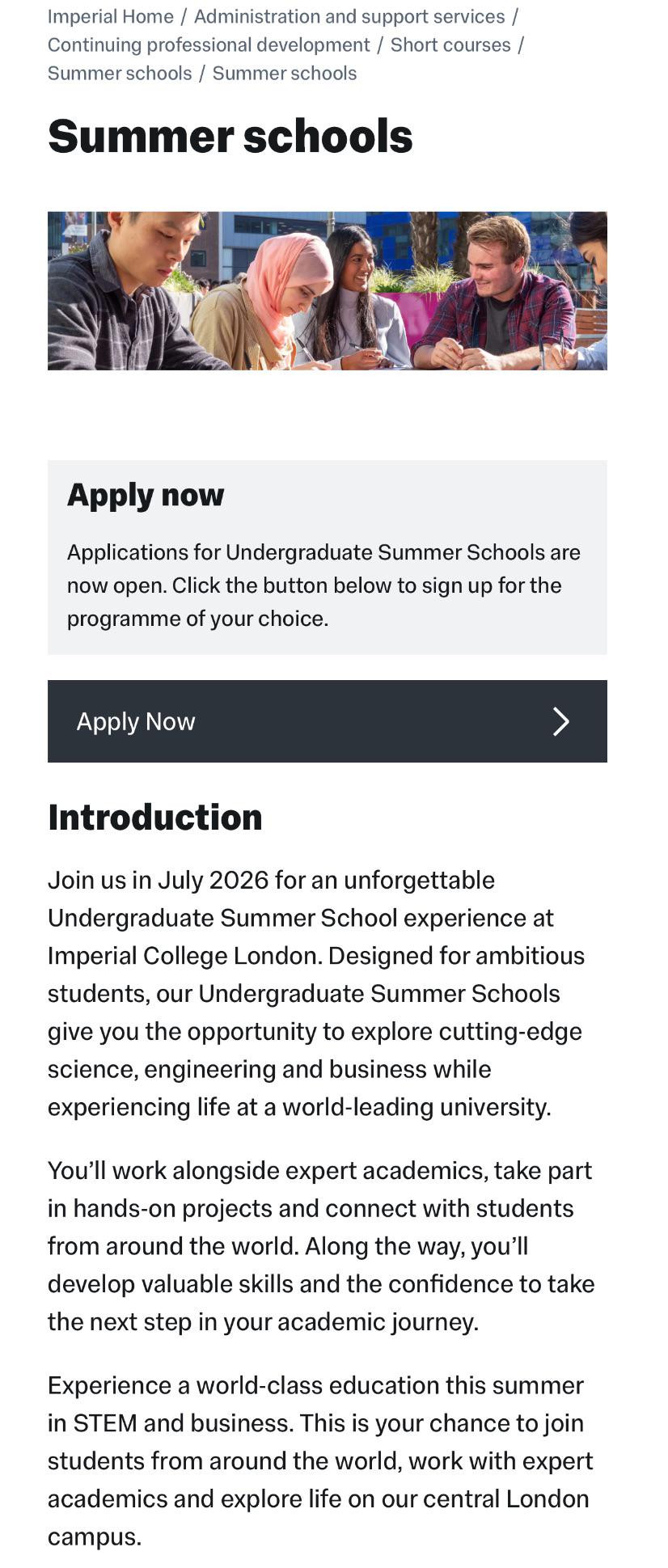
Task: Click the students banner photo
Action: tap(328, 291)
